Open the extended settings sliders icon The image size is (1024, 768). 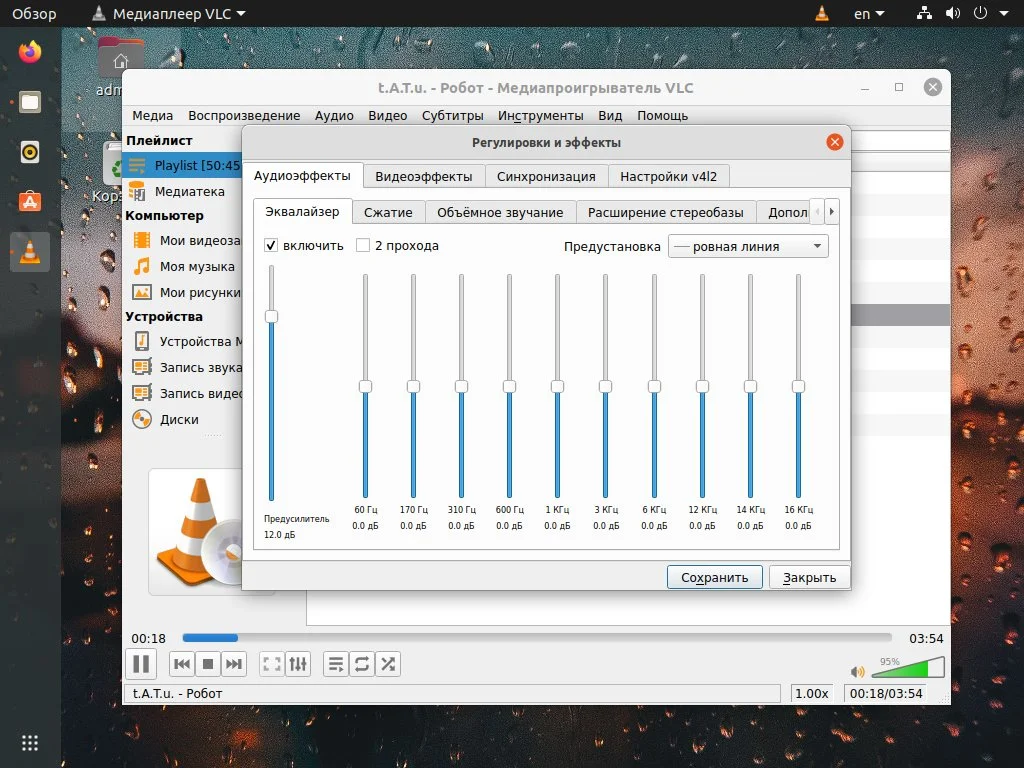pyautogui.click(x=298, y=663)
